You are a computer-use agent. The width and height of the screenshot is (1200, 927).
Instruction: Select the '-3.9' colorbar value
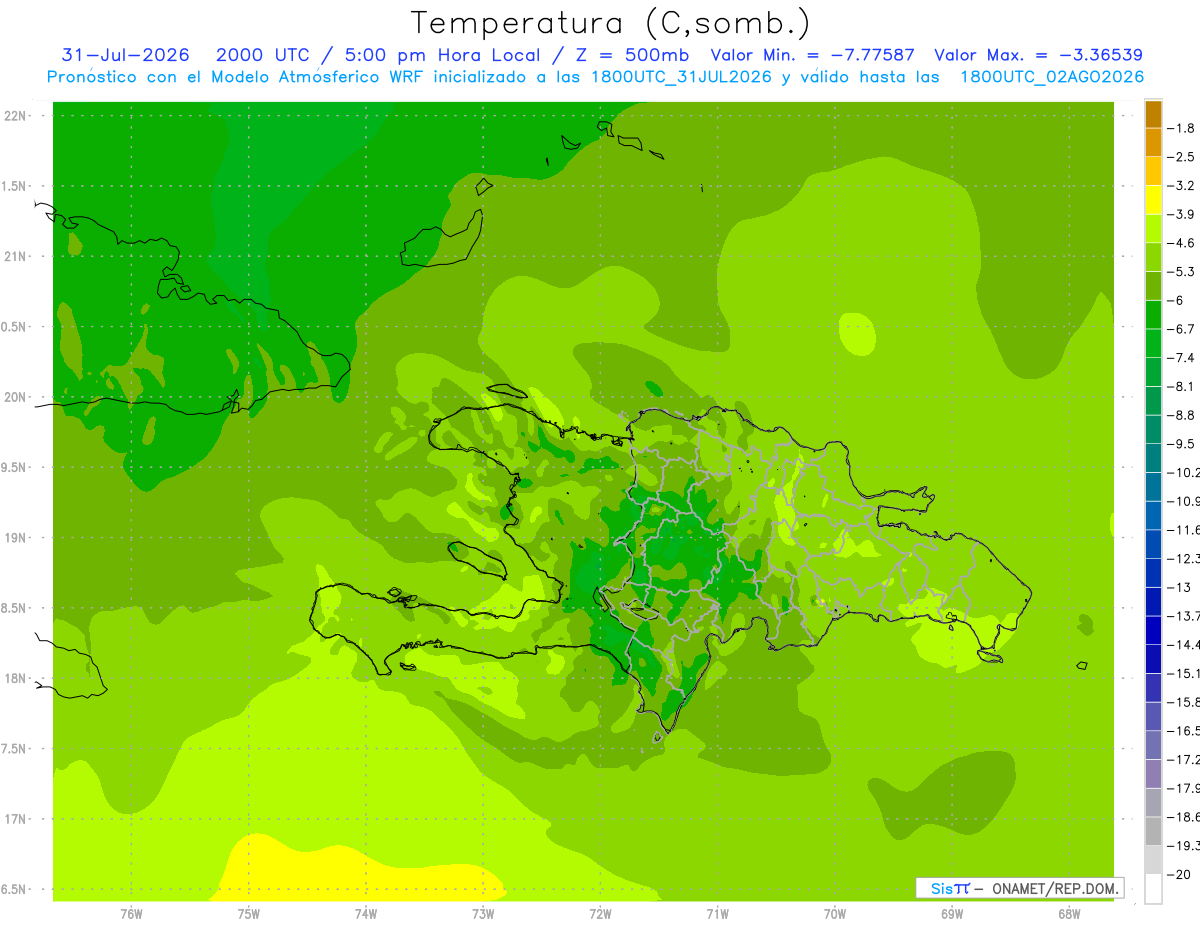pyautogui.click(x=1181, y=214)
